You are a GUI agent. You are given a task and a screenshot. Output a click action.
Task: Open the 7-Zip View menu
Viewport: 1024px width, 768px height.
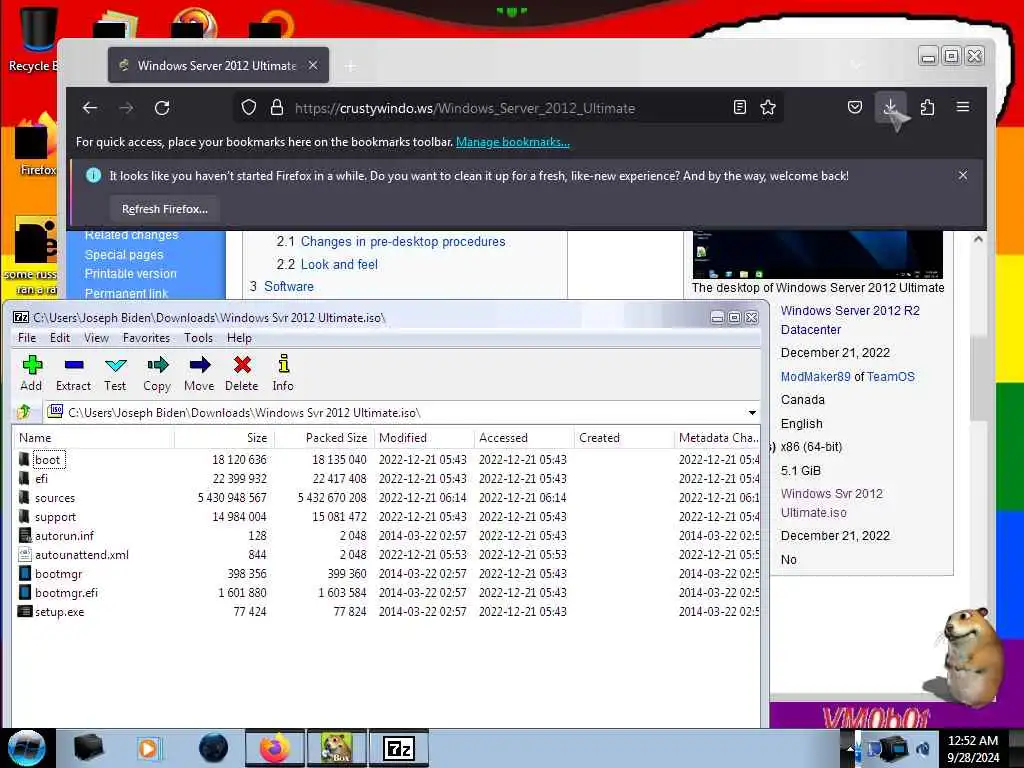96,338
